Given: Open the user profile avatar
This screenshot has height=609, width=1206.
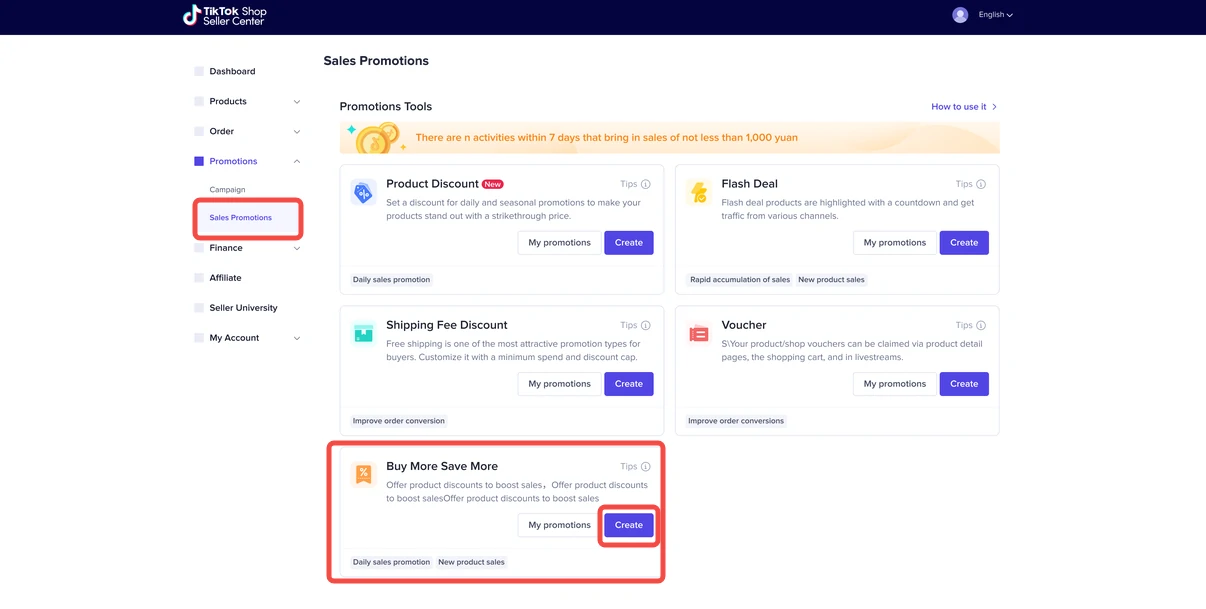Looking at the screenshot, I should point(960,15).
